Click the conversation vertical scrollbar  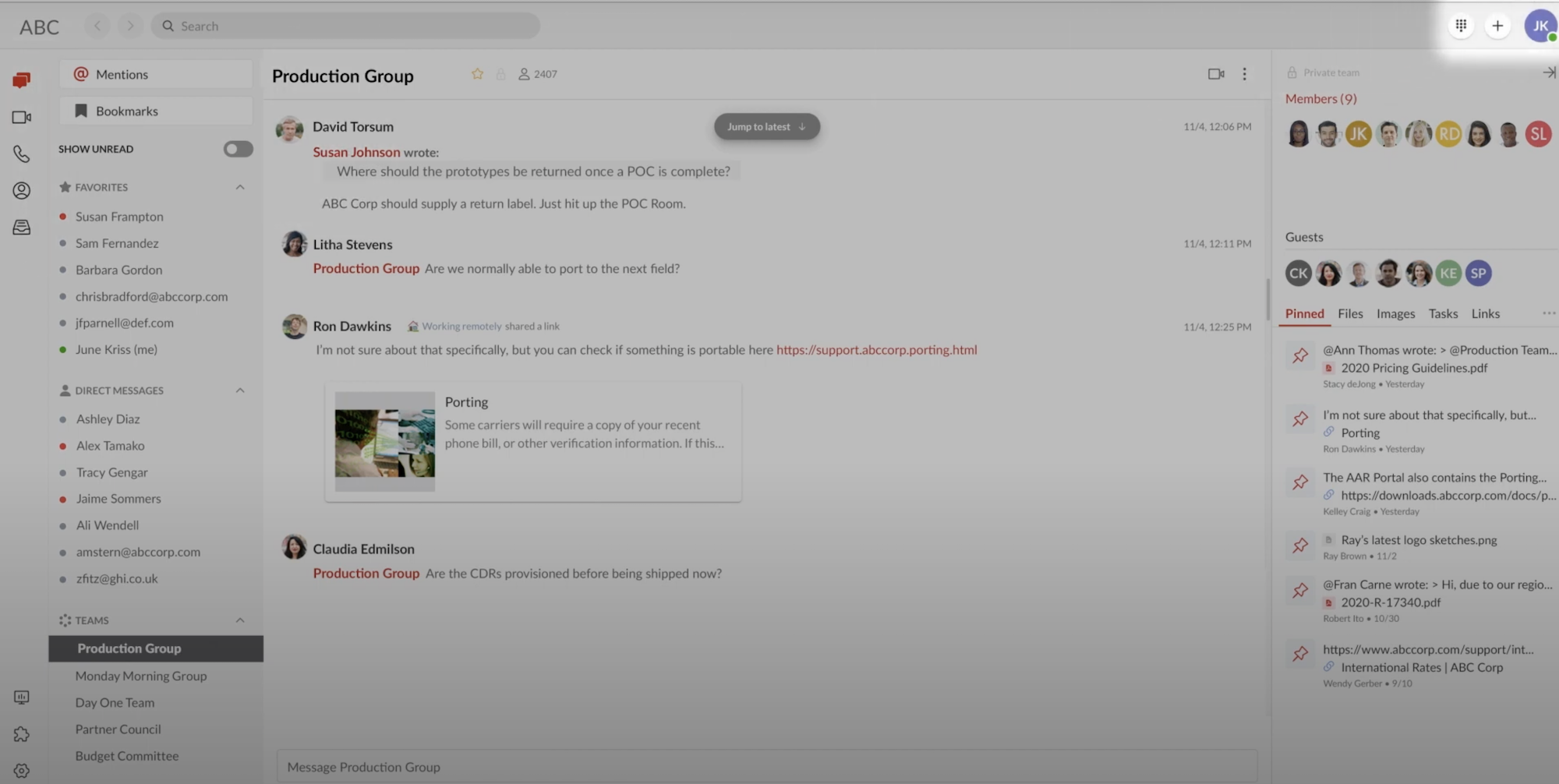click(x=1267, y=299)
